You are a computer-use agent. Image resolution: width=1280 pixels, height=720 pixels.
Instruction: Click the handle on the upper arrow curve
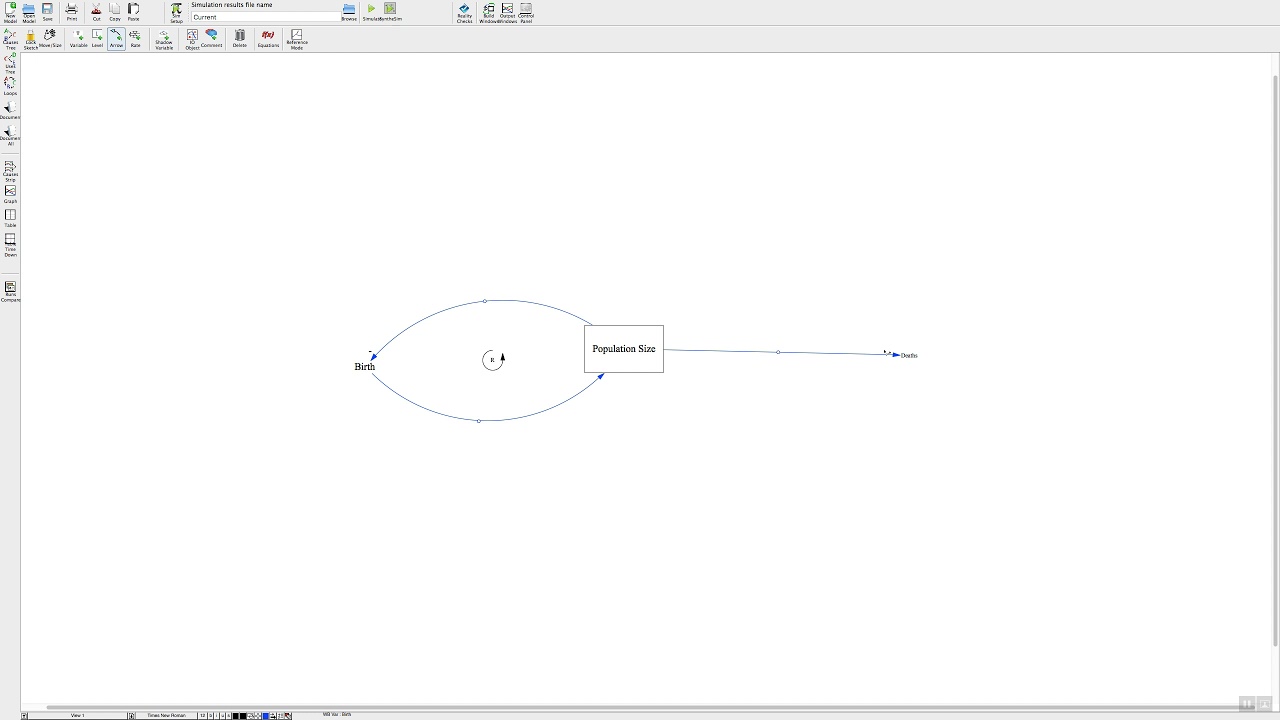click(485, 301)
